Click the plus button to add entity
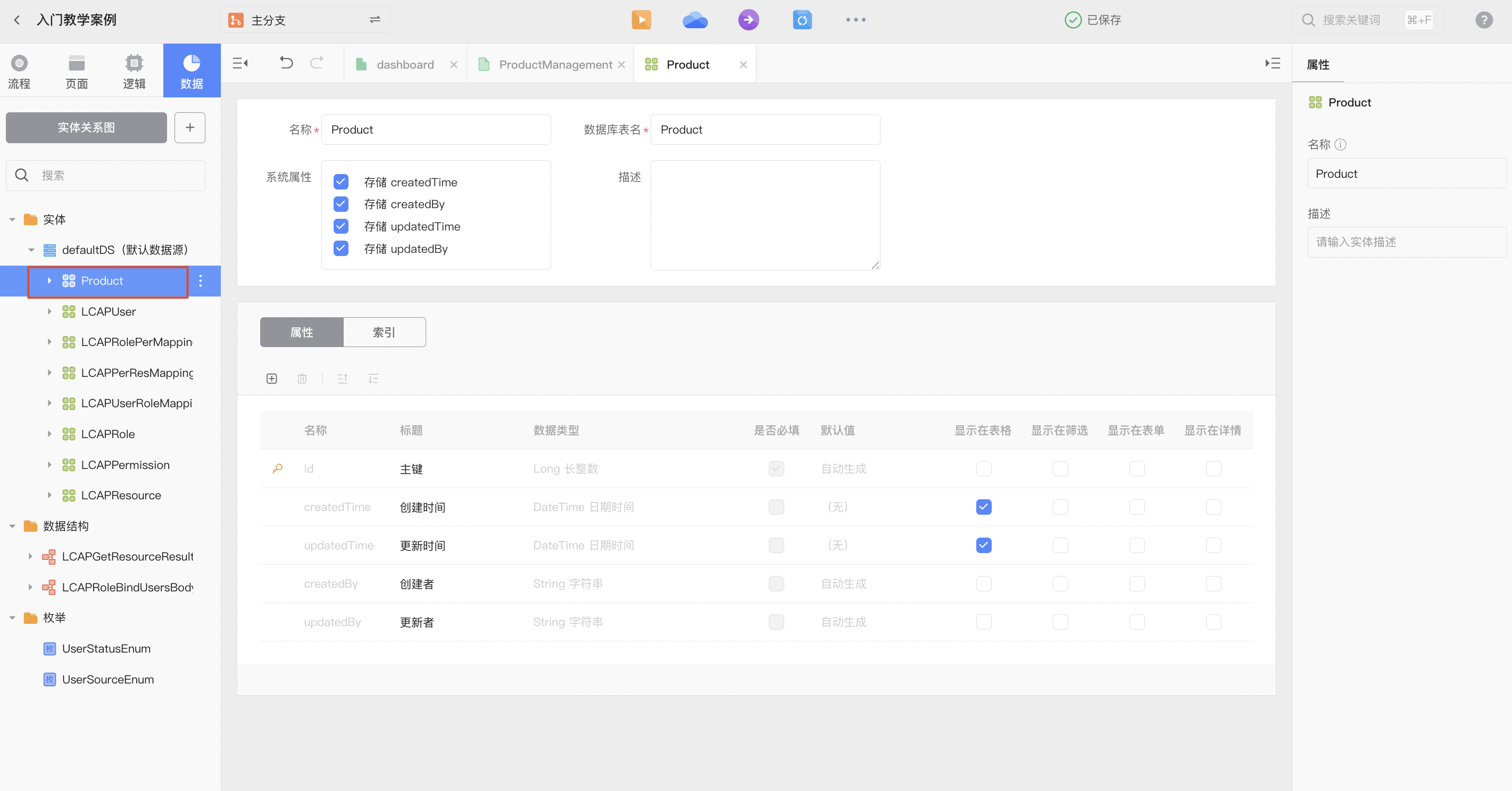1512x791 pixels. (189, 127)
